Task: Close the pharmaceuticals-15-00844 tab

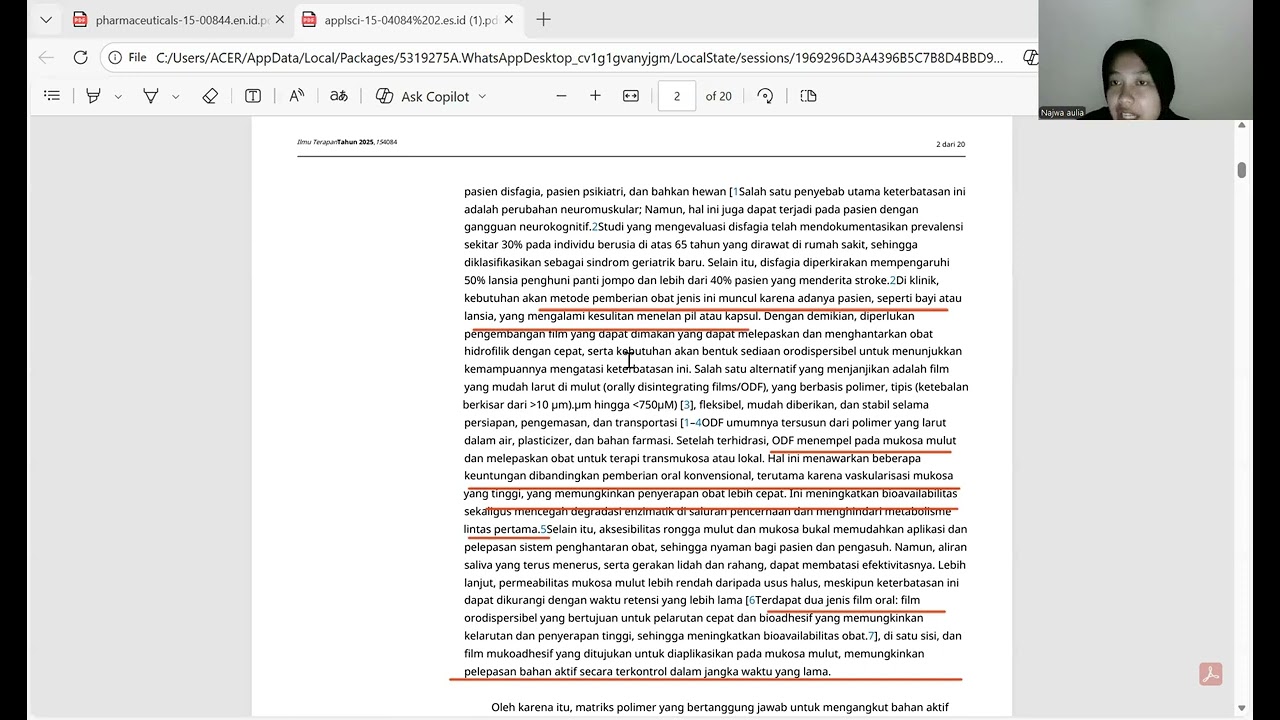Action: 279,20
